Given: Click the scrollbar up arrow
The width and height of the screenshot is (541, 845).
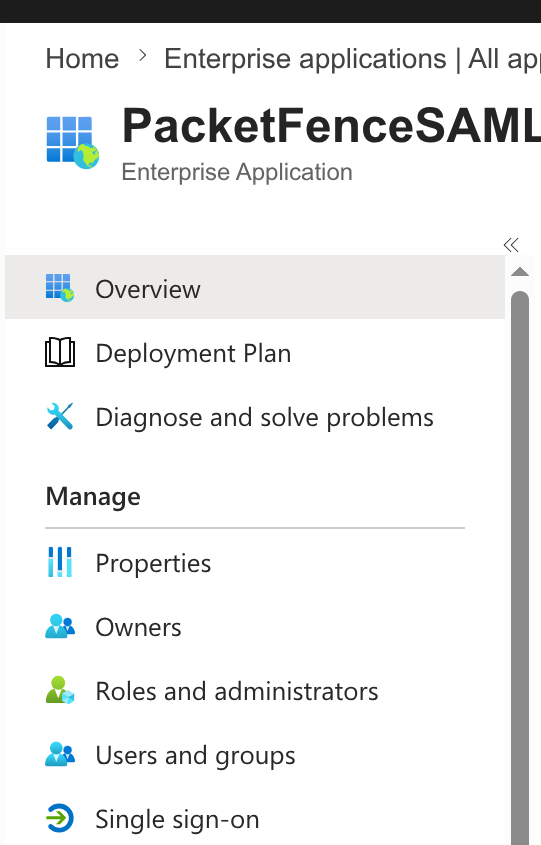Looking at the screenshot, I should [520, 272].
